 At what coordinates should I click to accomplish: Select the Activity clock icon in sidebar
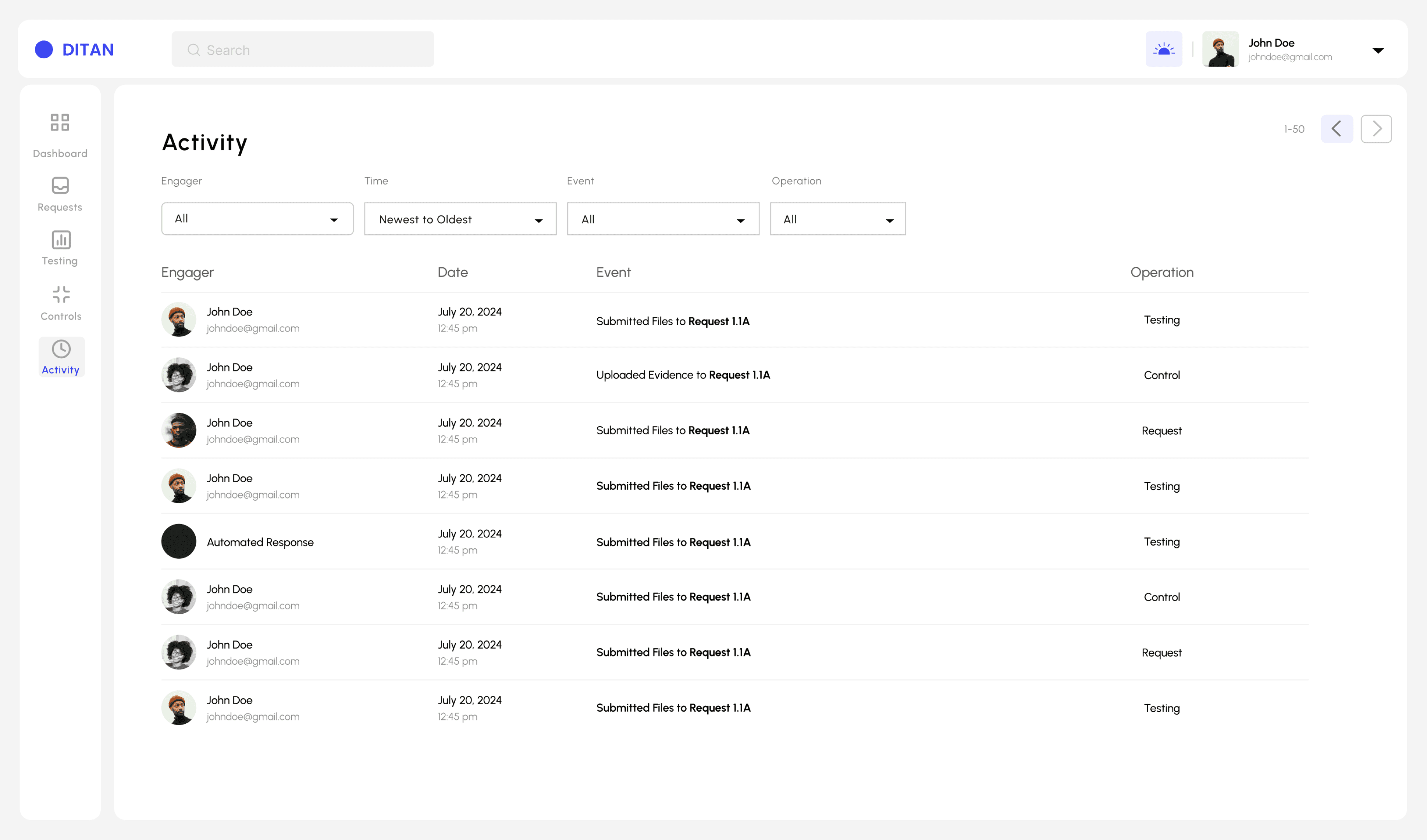pyautogui.click(x=61, y=349)
